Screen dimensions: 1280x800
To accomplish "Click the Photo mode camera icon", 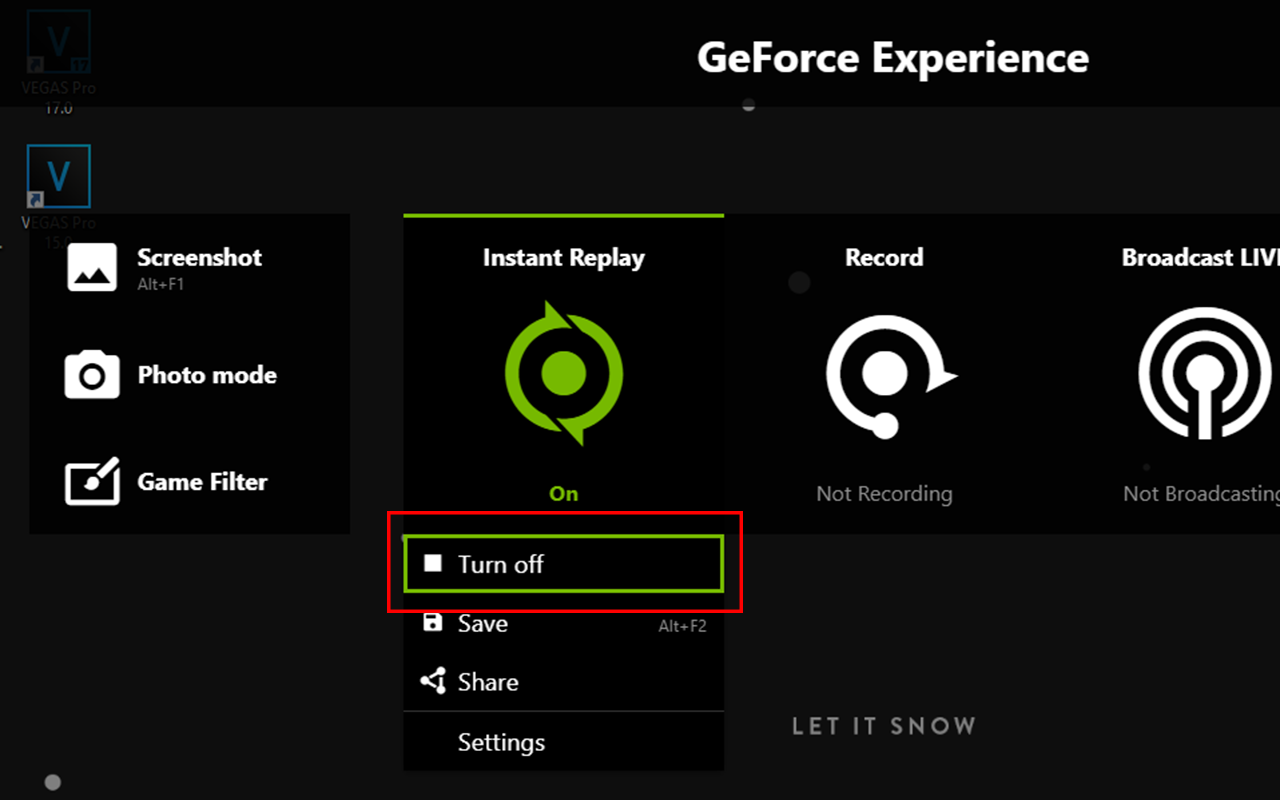I will pyautogui.click(x=92, y=375).
